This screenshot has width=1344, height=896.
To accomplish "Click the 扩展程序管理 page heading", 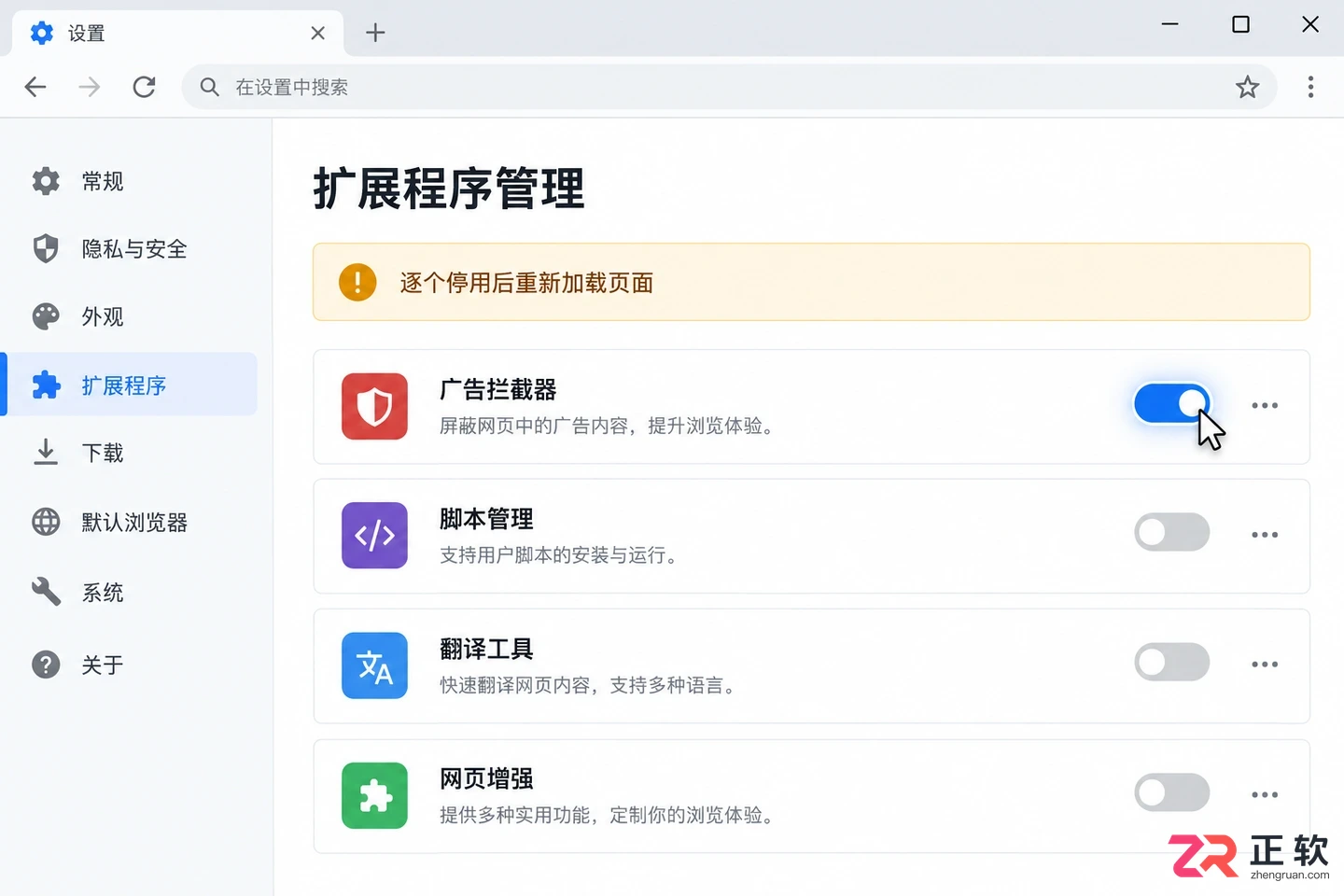I will click(449, 189).
